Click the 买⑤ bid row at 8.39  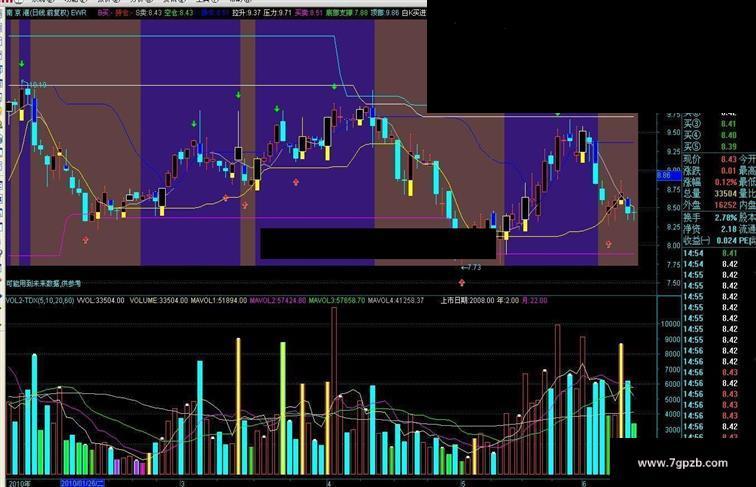click(711, 147)
